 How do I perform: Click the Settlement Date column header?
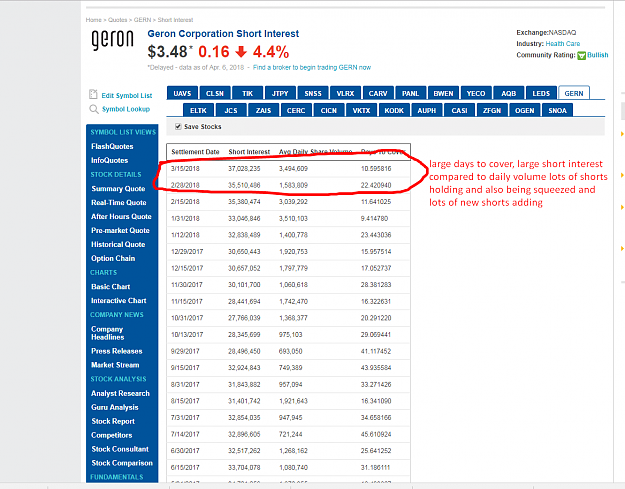[x=195, y=152]
